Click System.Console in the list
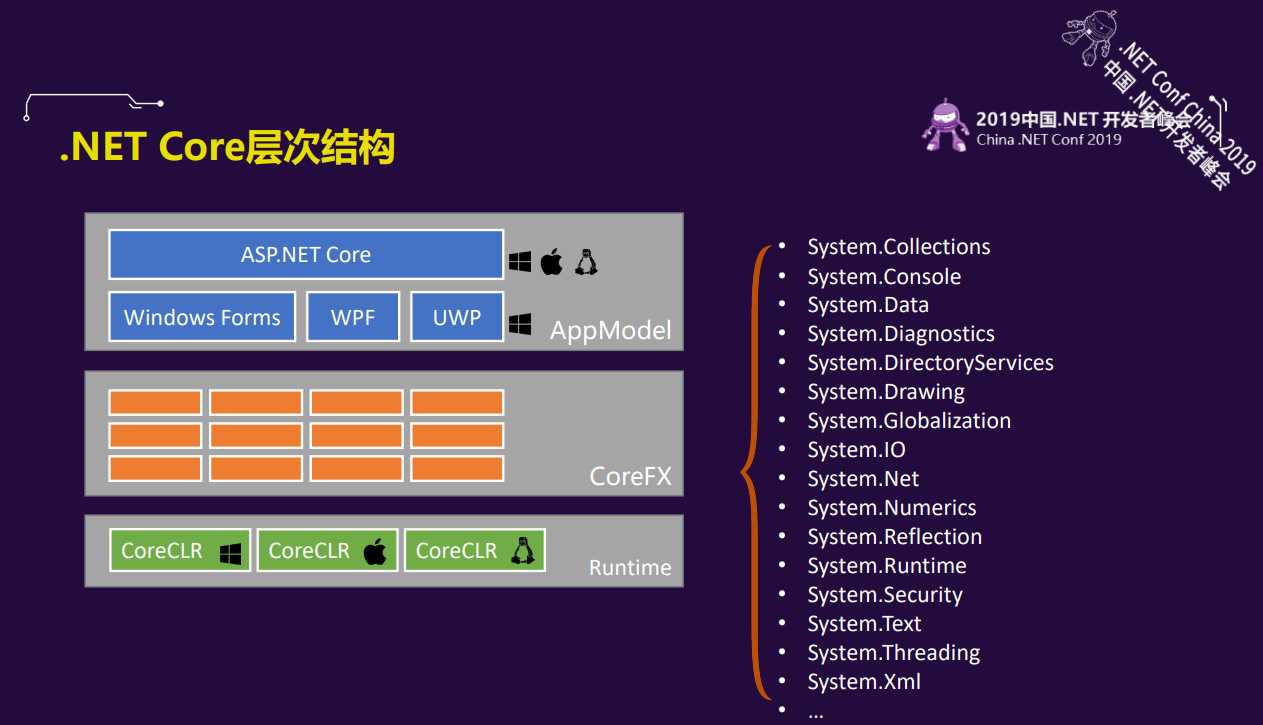 point(884,276)
